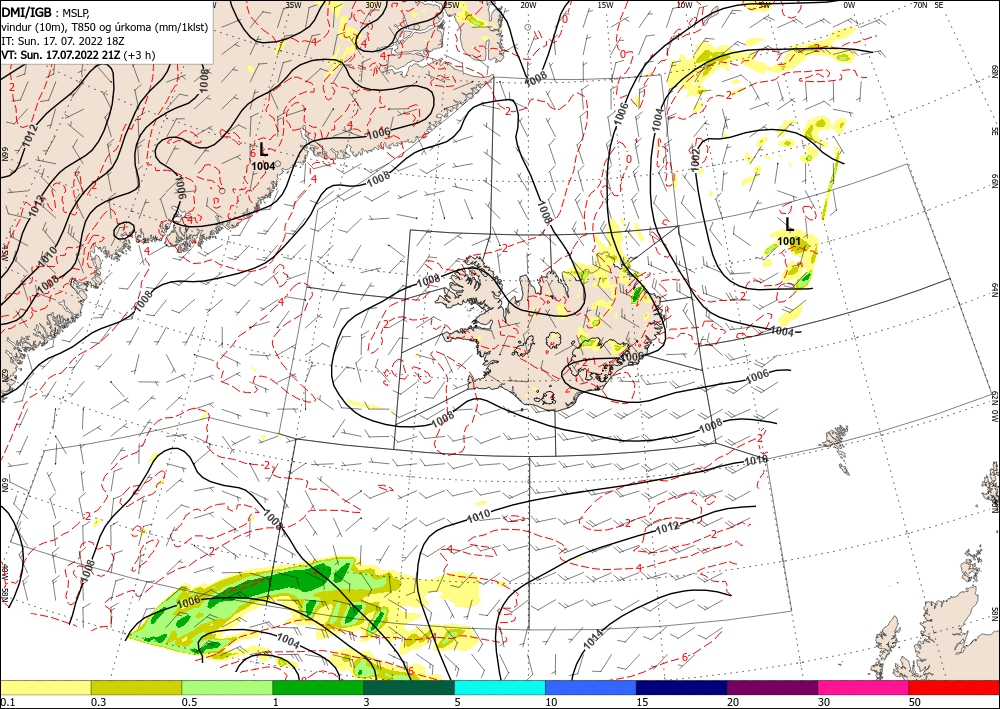The width and height of the screenshot is (1000, 709).
Task: Click the '10W' longitude label
Action: [x=684, y=4]
